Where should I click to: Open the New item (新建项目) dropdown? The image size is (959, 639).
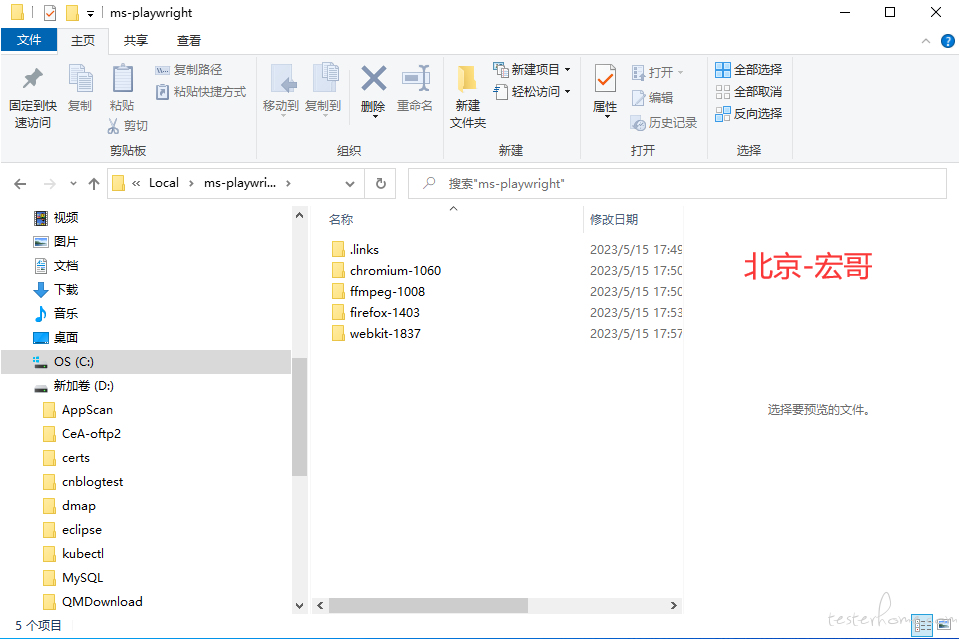[x=532, y=70]
